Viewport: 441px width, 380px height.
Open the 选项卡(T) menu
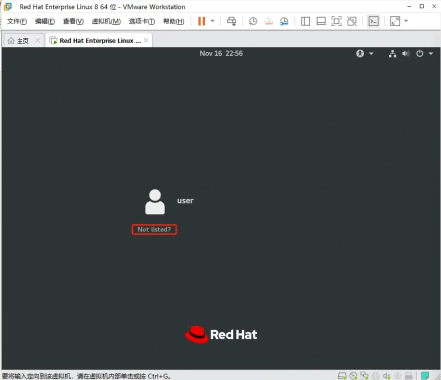[x=142, y=21]
